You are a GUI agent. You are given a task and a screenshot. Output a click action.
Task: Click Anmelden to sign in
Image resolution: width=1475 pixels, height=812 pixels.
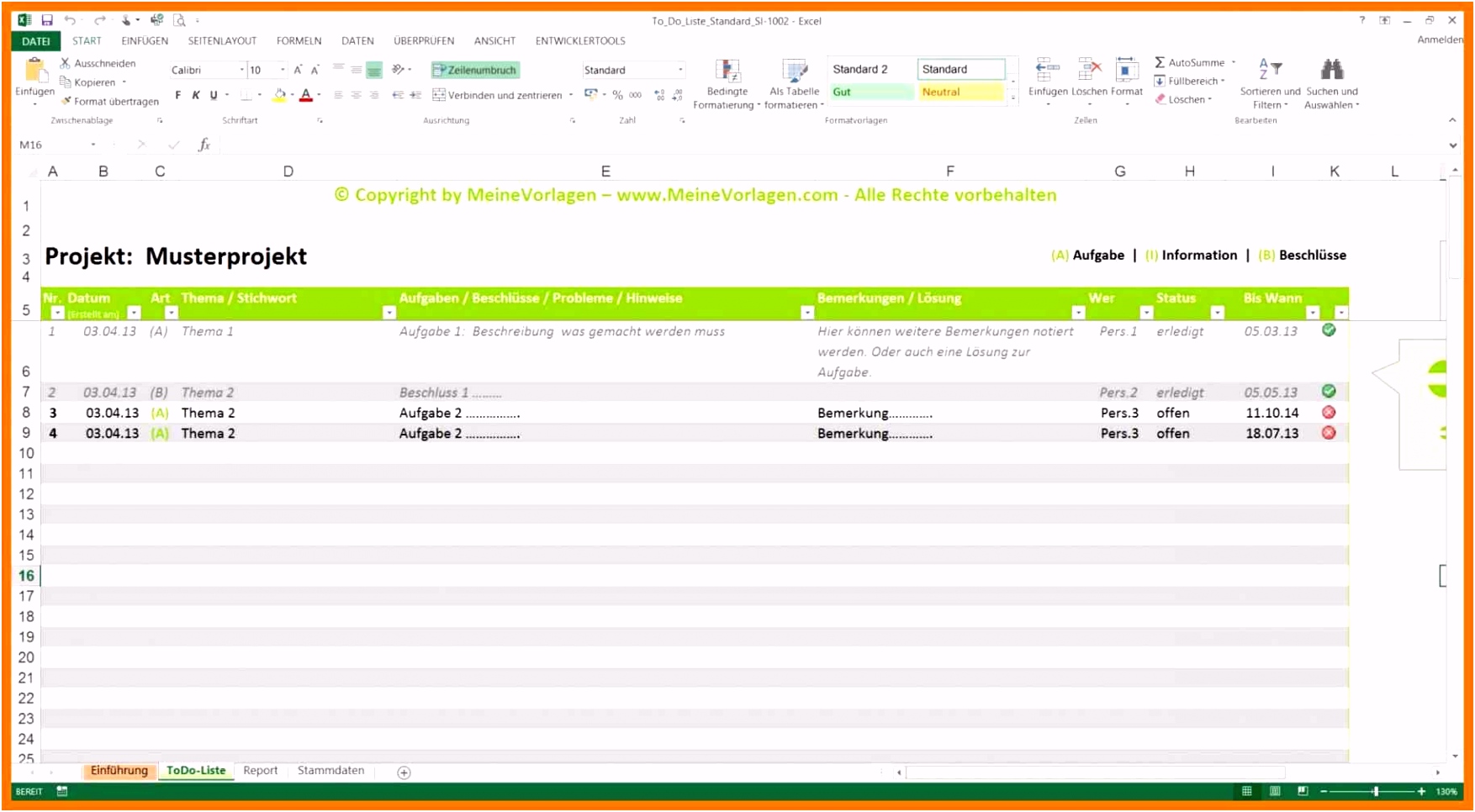tap(1440, 40)
